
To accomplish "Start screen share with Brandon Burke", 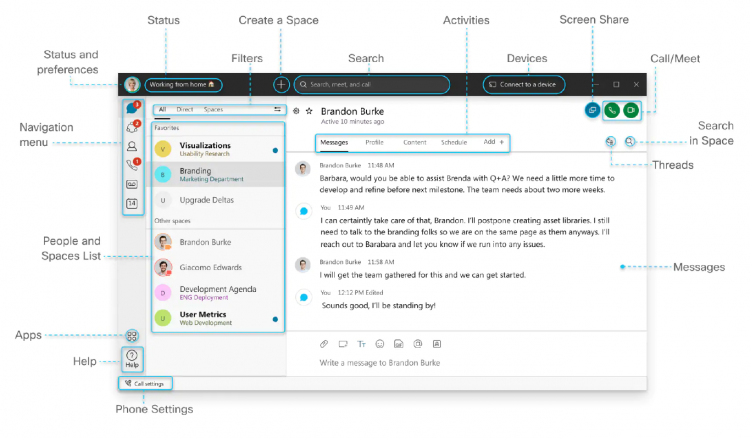I will [x=592, y=110].
